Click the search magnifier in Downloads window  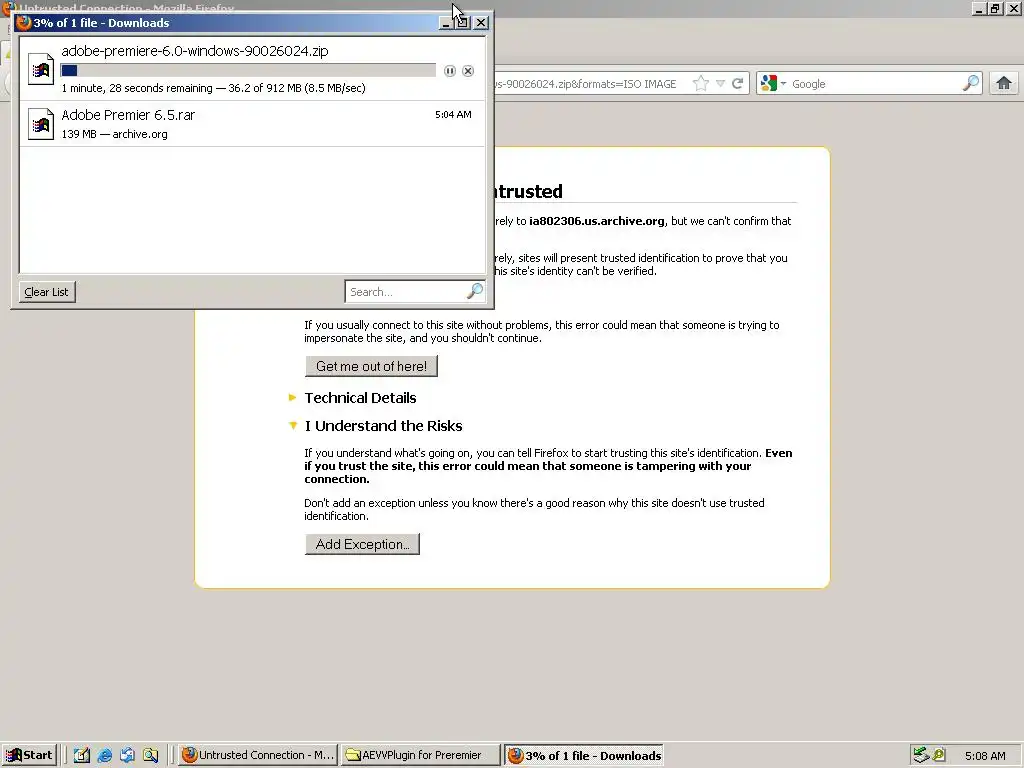[x=475, y=291]
